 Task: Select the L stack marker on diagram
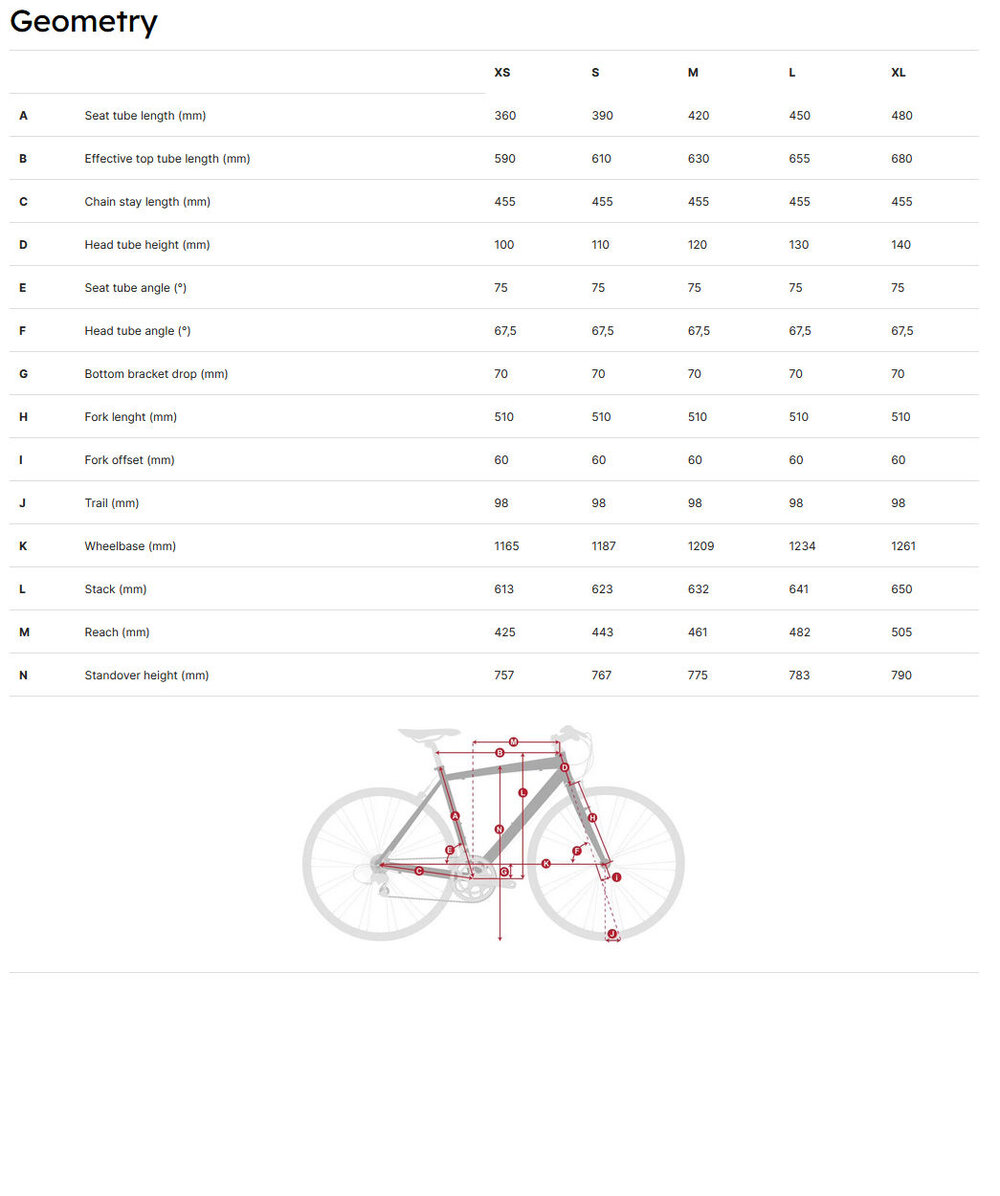522,792
